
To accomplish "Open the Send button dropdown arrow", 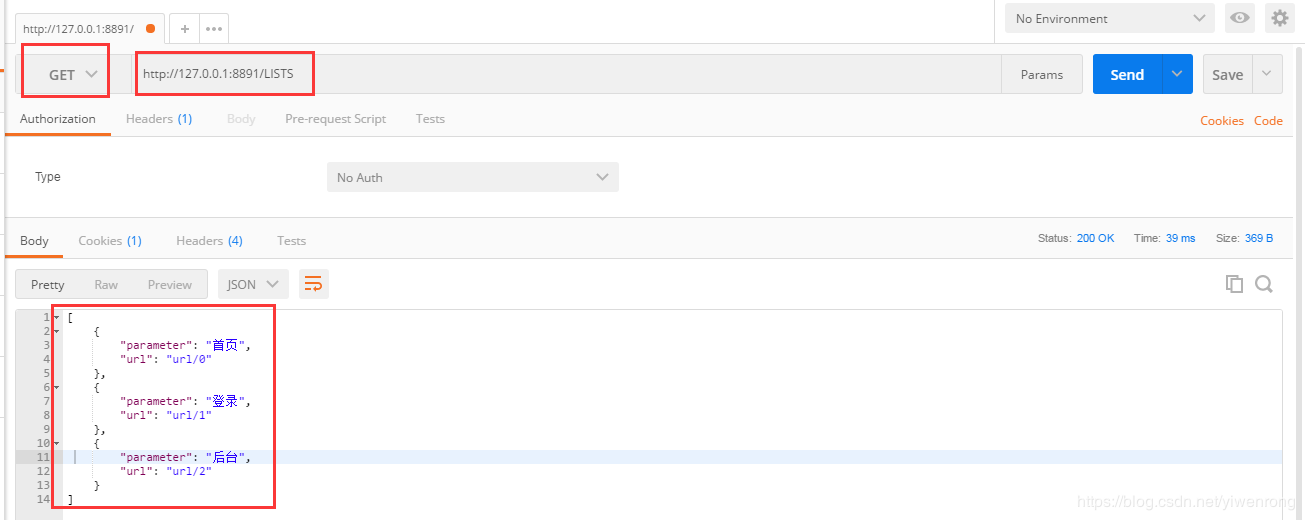I will click(1177, 74).
